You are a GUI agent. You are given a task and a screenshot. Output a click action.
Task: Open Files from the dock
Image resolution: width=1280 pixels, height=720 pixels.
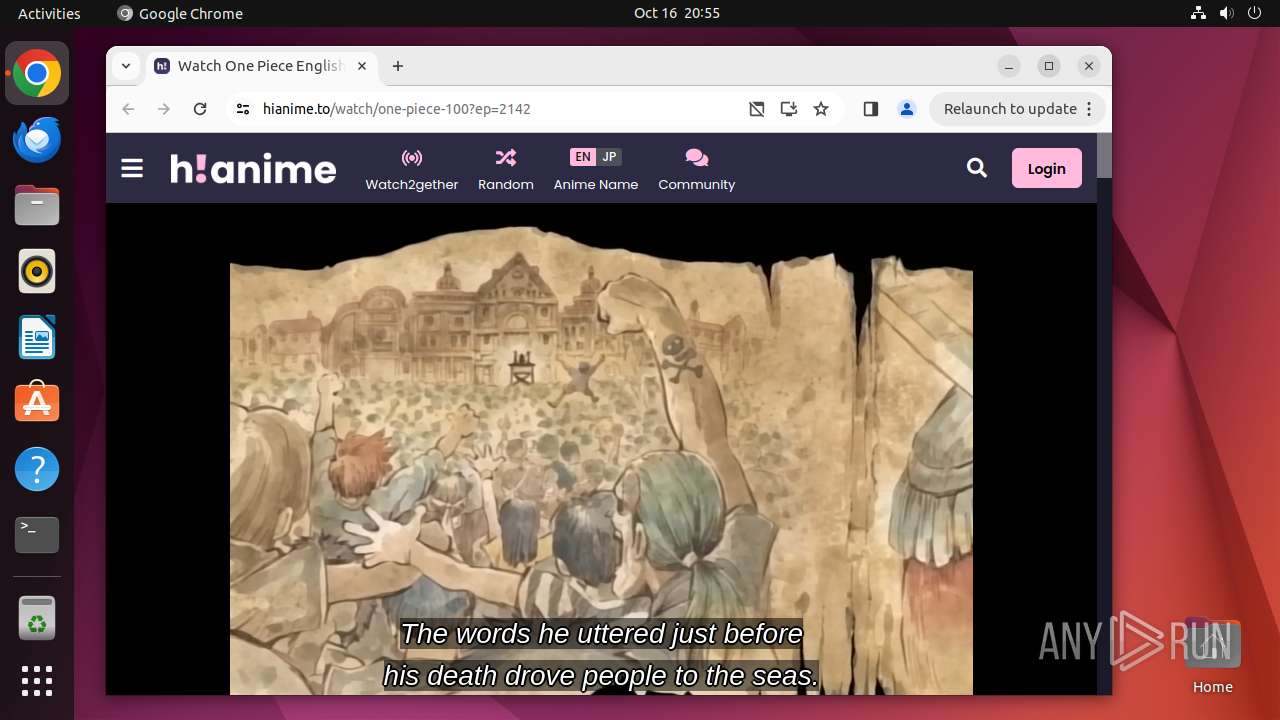(37, 205)
